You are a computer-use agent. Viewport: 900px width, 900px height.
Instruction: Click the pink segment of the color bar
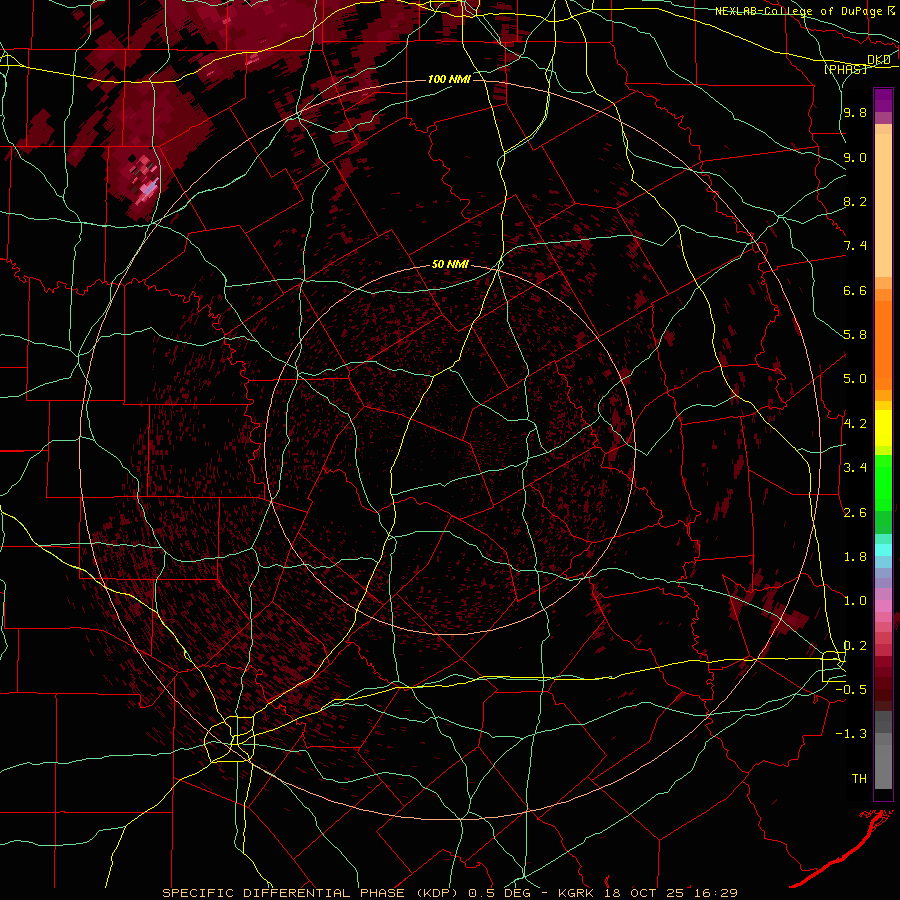click(x=883, y=606)
